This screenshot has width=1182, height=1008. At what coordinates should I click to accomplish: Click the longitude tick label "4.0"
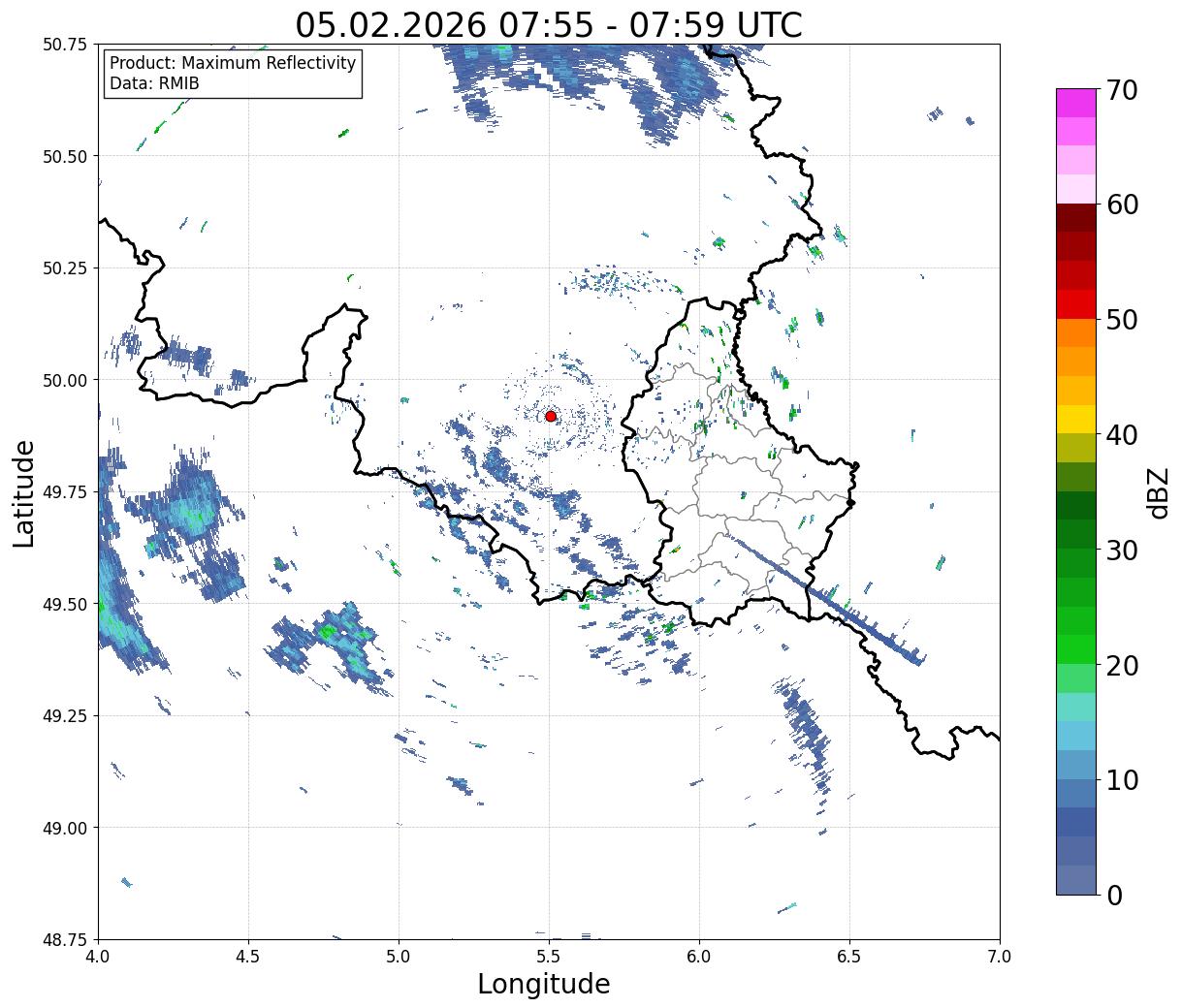[98, 957]
